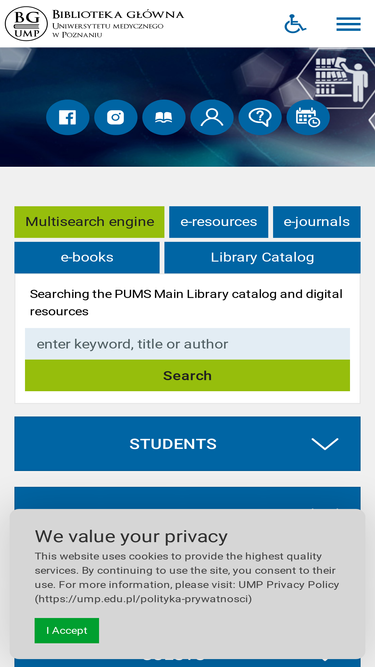Open the Instagram icon link
This screenshot has height=667, width=375.
116,117
